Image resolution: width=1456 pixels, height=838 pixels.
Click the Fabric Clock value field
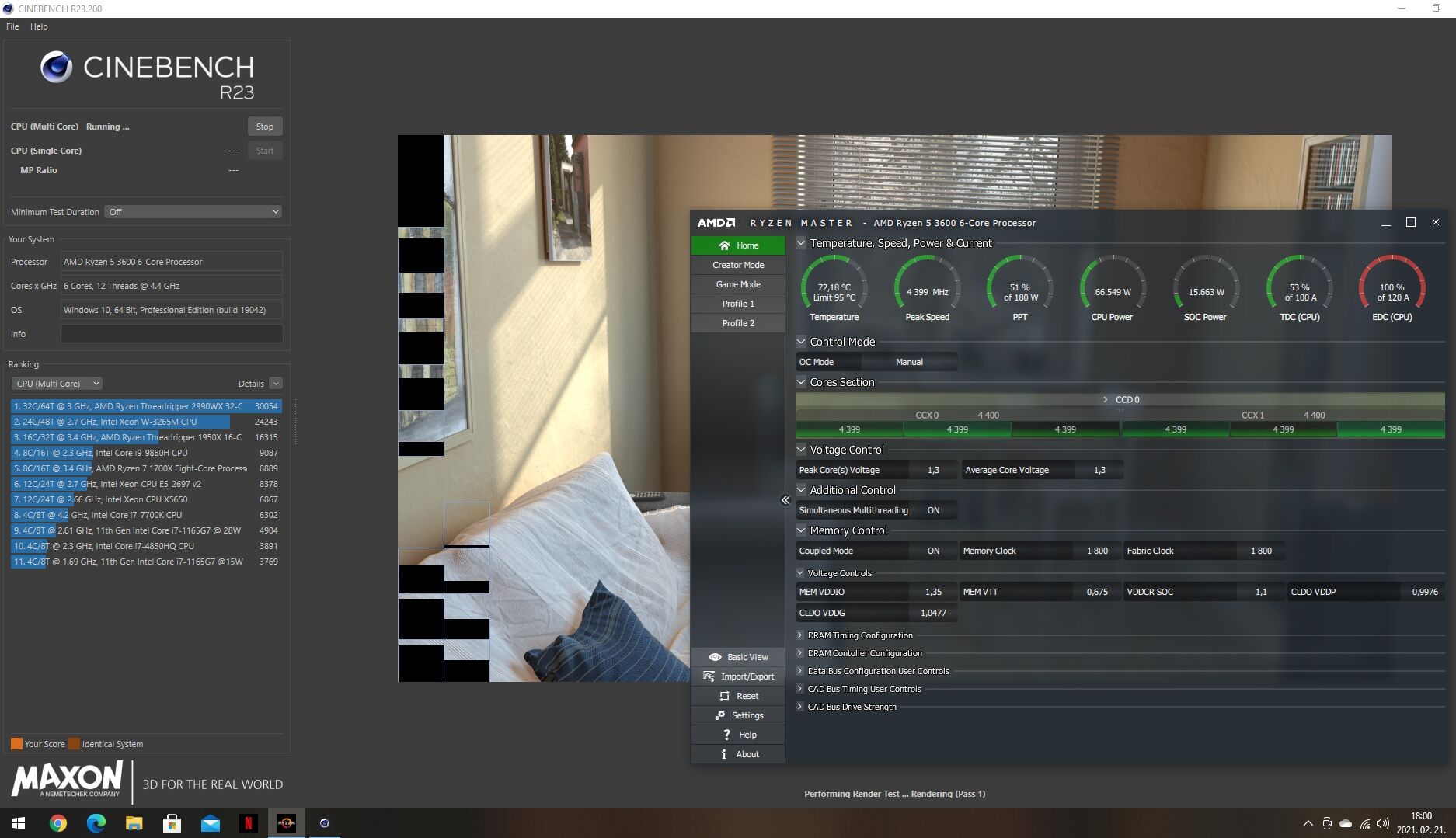coord(1260,551)
